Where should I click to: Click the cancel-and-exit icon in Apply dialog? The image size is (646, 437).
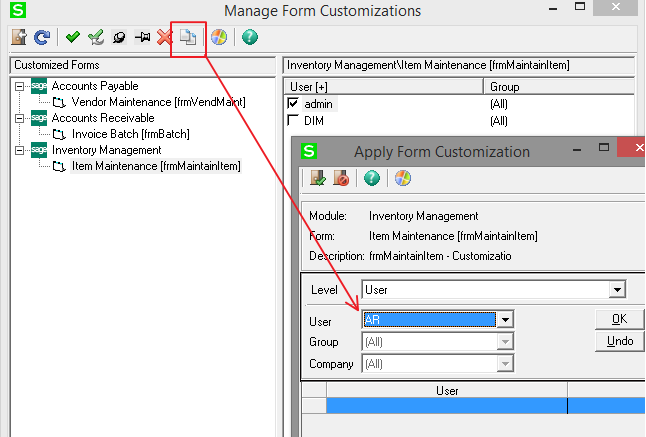[x=341, y=179]
